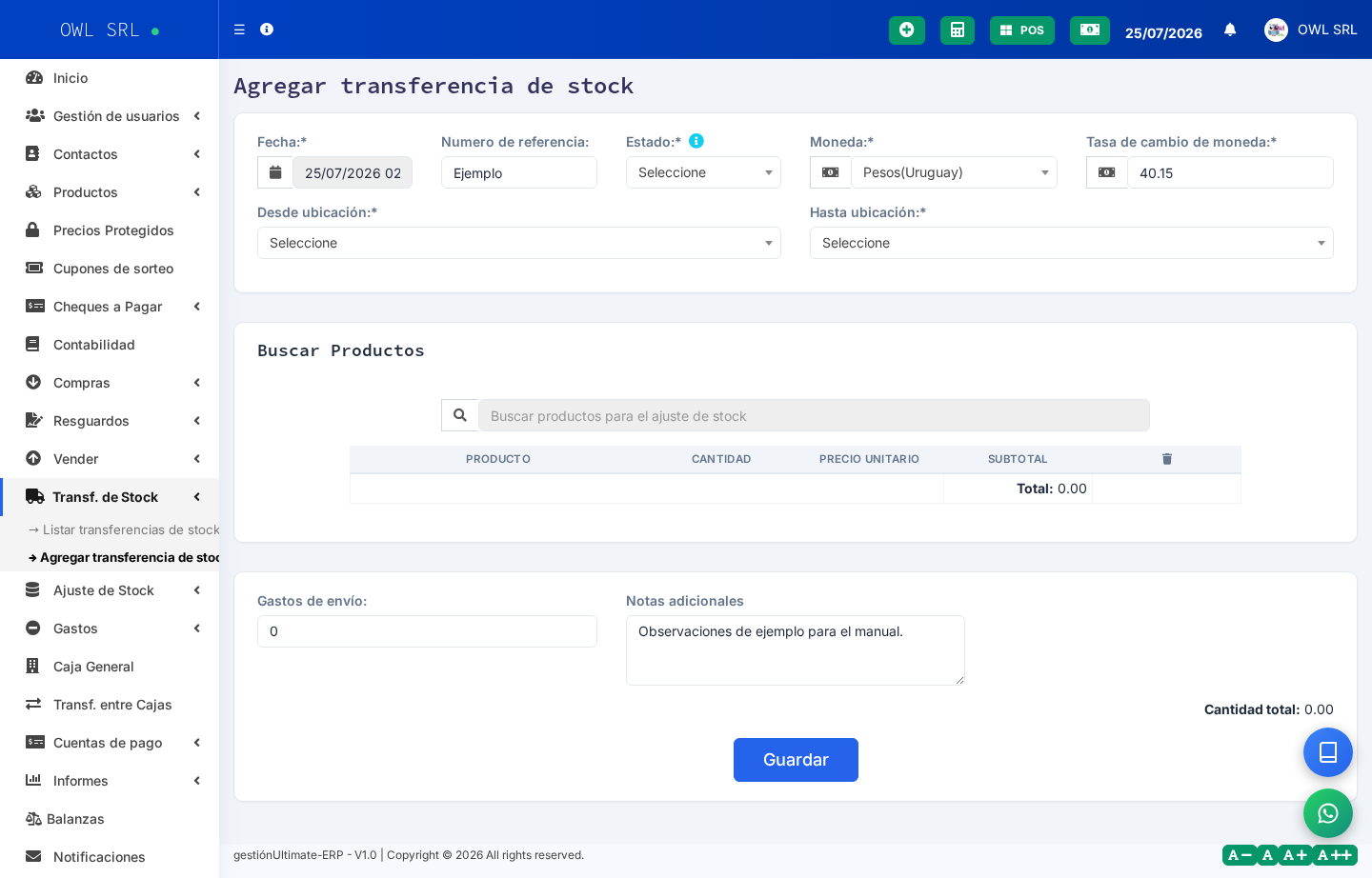Expand the Vender menu
The width and height of the screenshot is (1372, 878).
click(110, 459)
